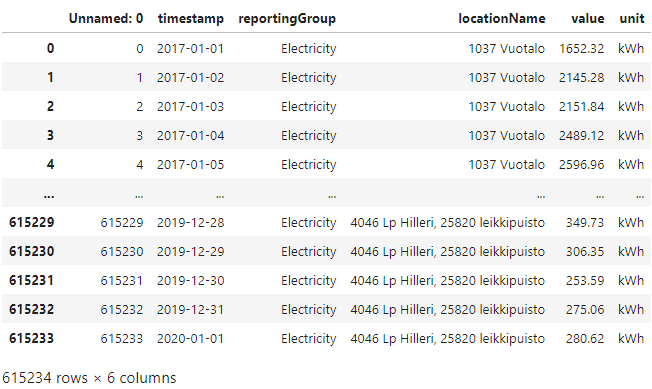Select the locationName cell in row 615231
This screenshot has width=652, height=389.
[447, 281]
